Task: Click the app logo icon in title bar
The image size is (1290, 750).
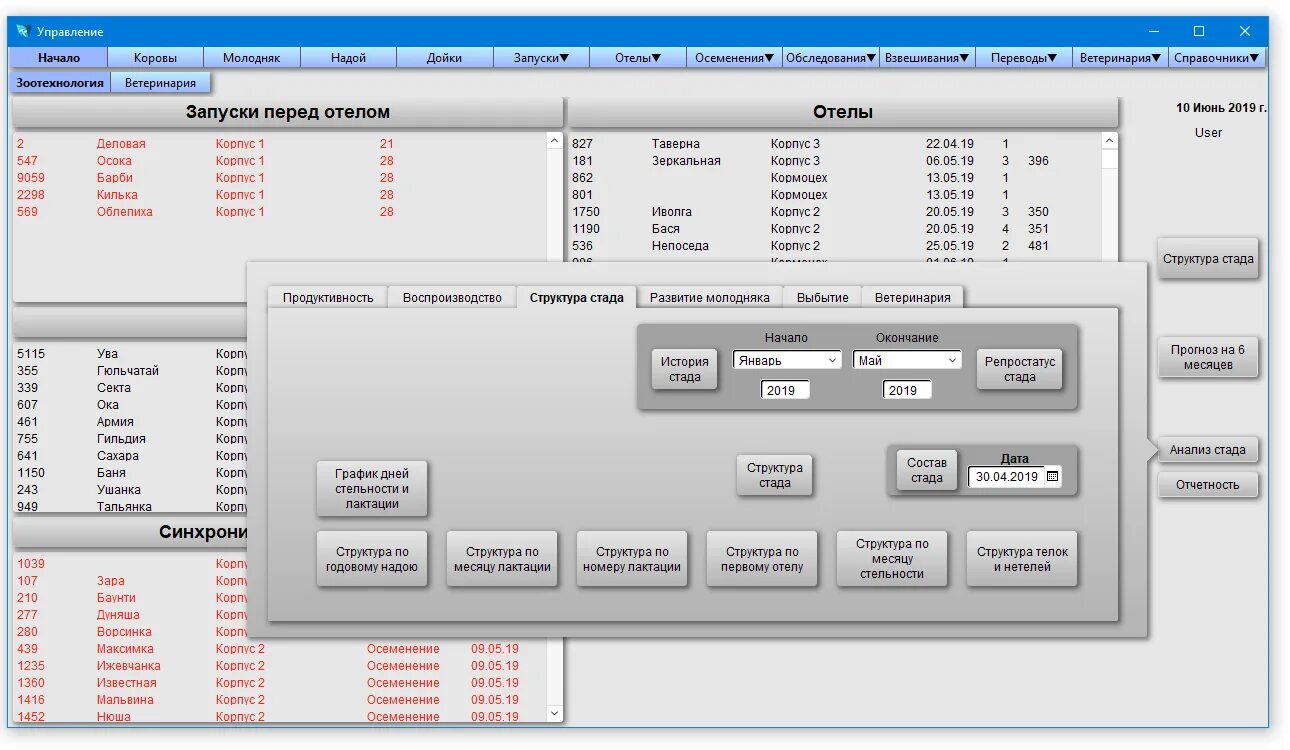Action: 23,31
